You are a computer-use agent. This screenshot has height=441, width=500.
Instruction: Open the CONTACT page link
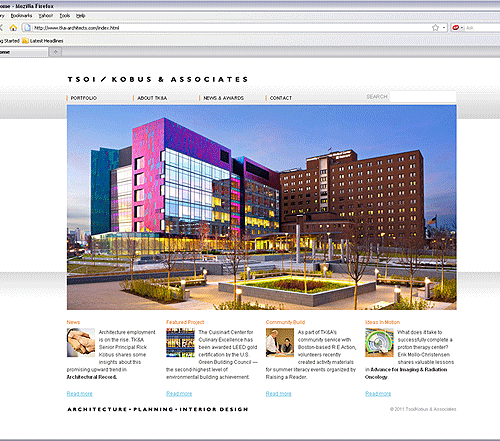pyautogui.click(x=281, y=98)
